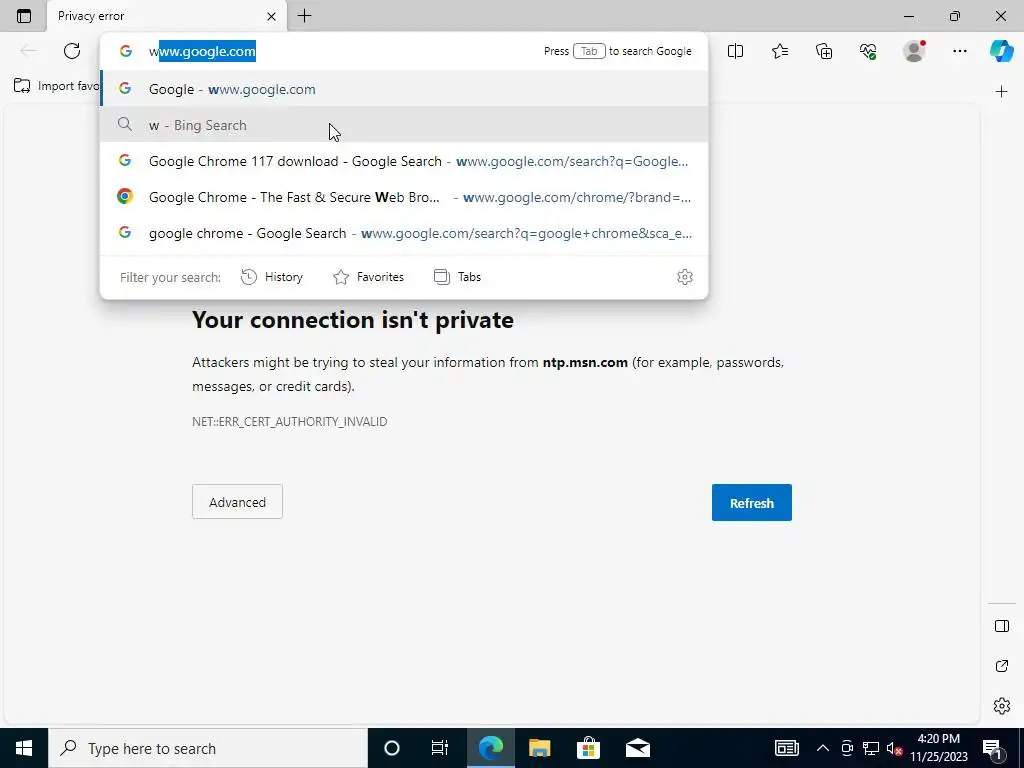1024x768 pixels.
Task: Close the Privacy error tab
Action: tap(272, 16)
